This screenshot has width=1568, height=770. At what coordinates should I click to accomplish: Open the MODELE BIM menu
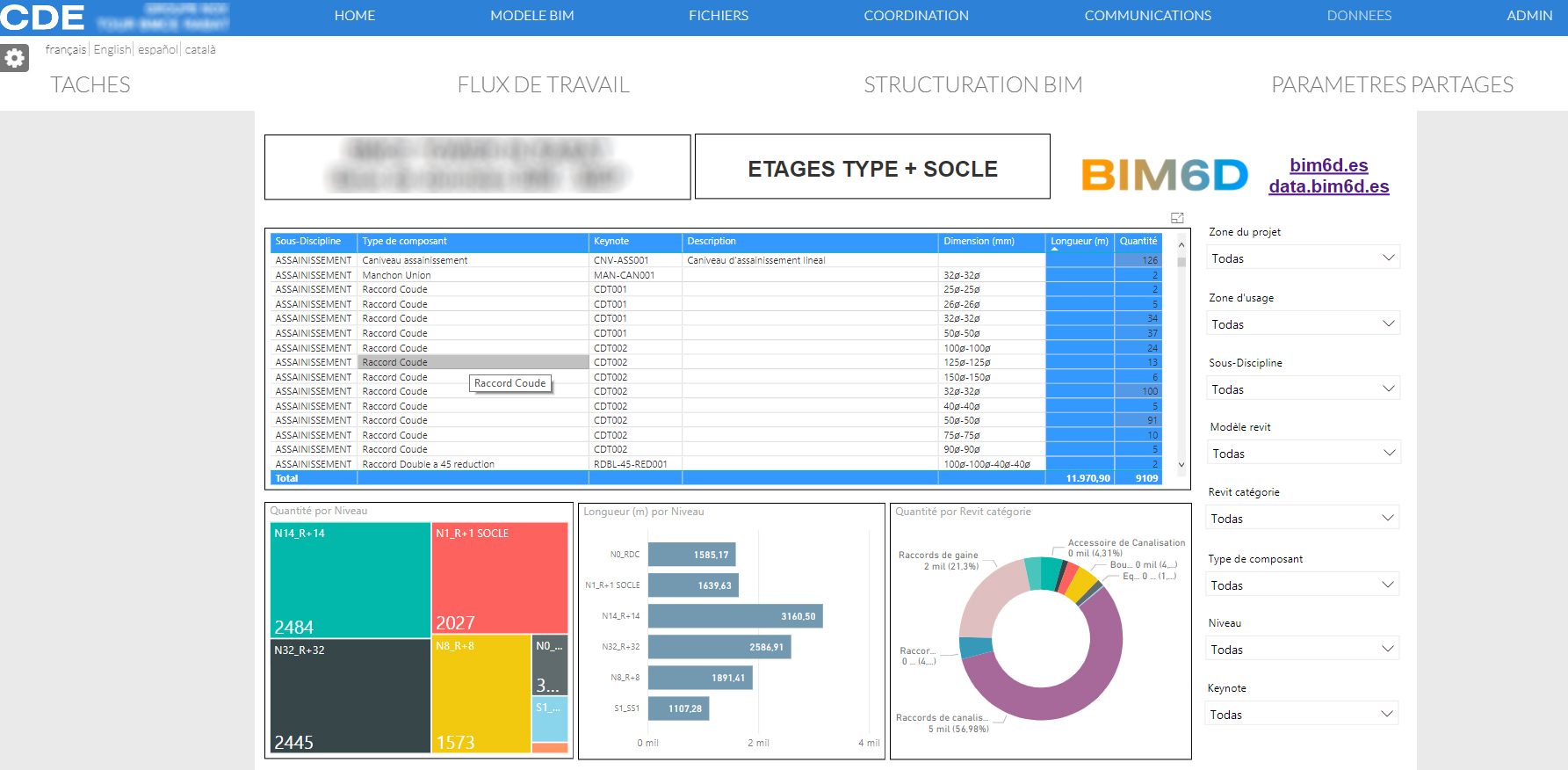pyautogui.click(x=531, y=16)
